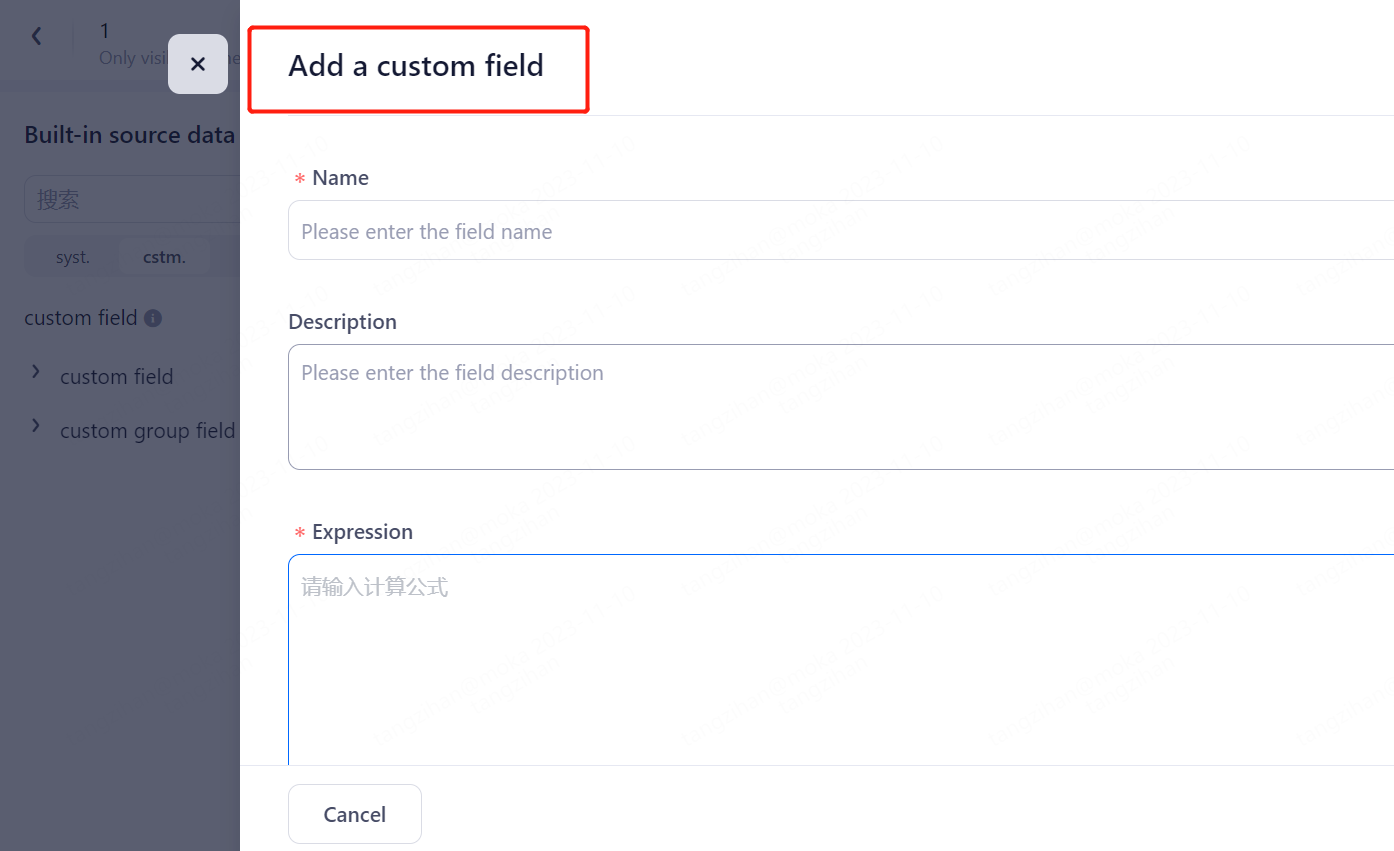The image size is (1394, 851).
Task: Click the required Expression field label
Action: (362, 532)
